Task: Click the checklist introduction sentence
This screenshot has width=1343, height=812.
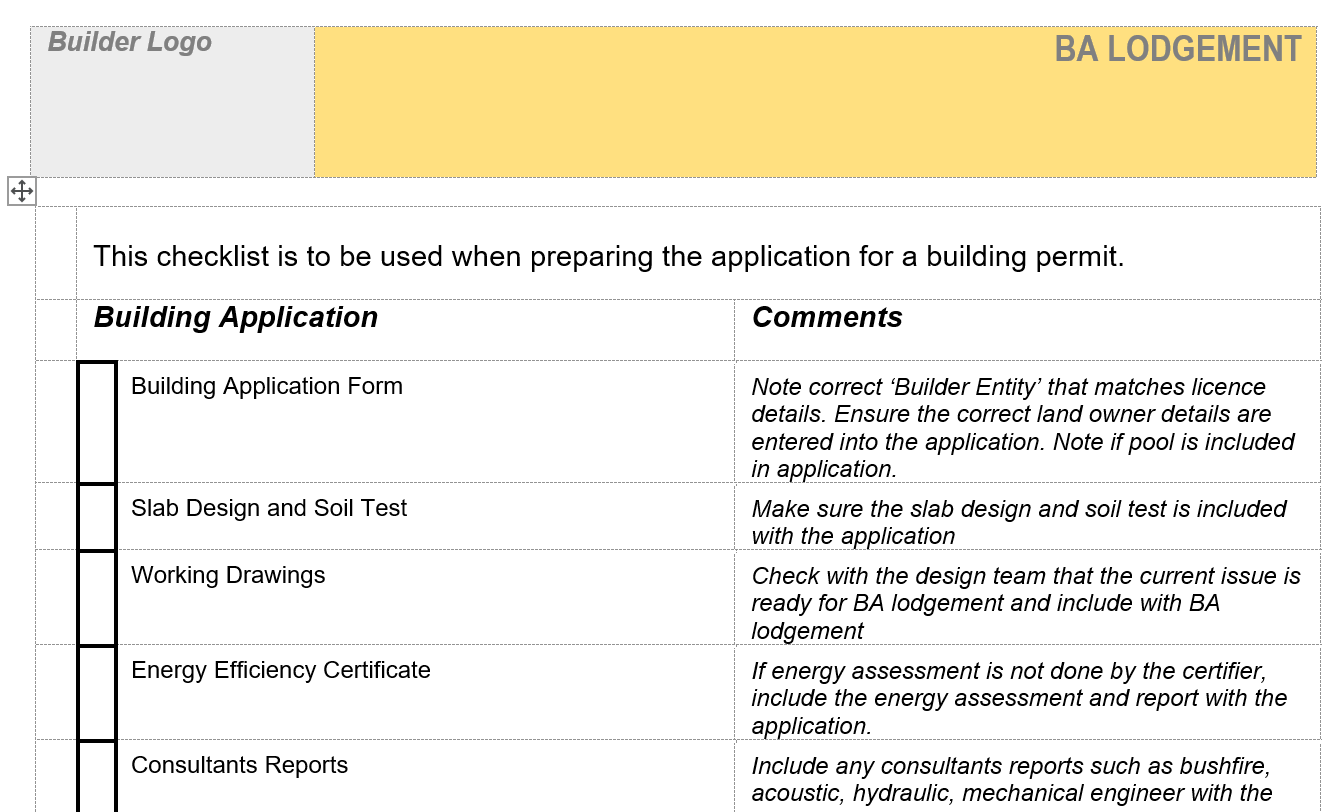Action: click(608, 257)
